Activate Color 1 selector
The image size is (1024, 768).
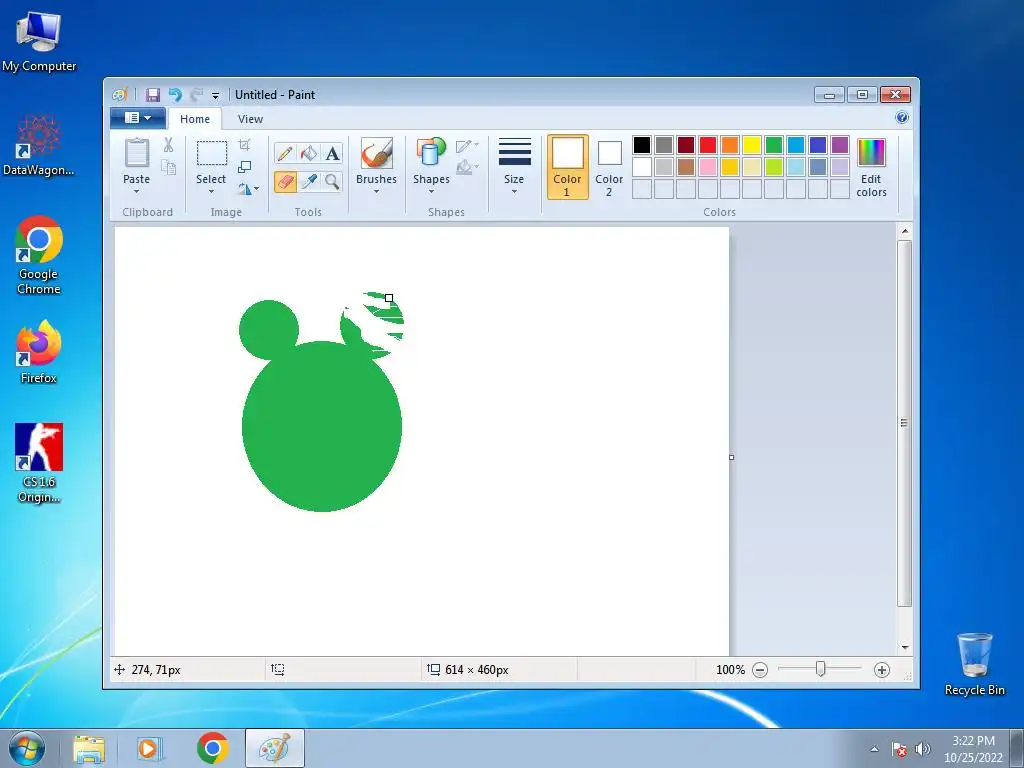568,167
